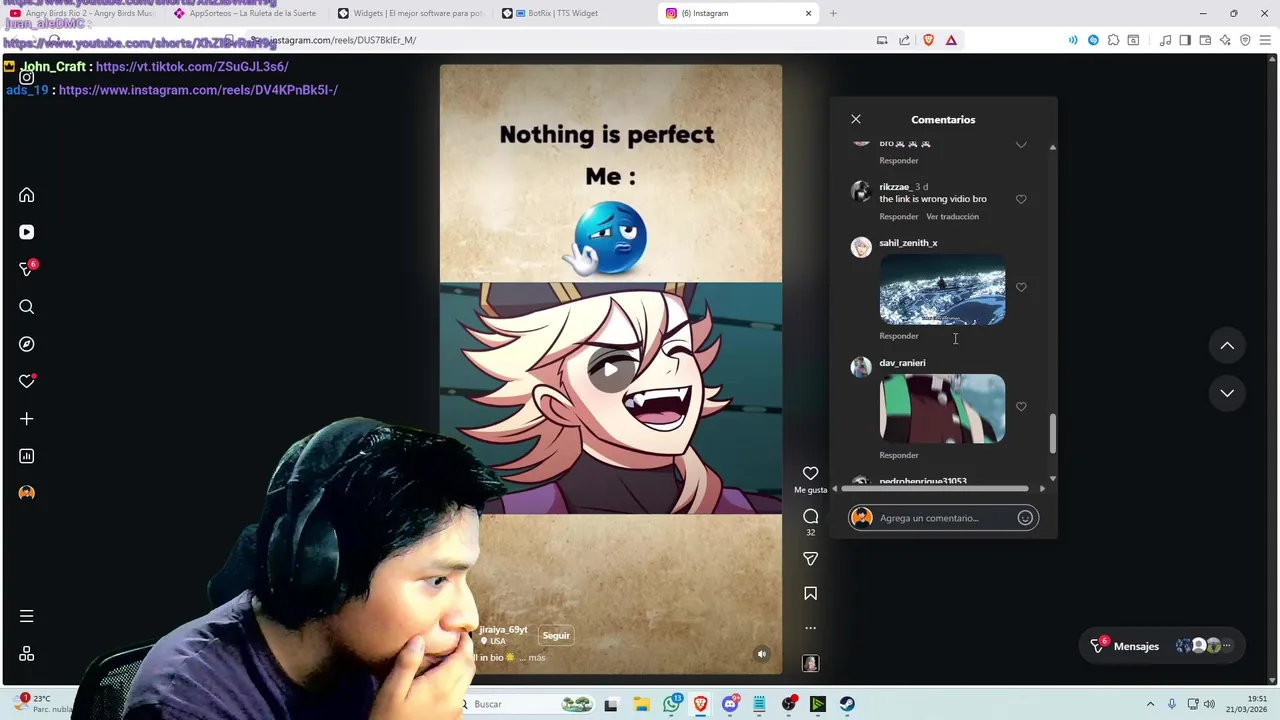The image size is (1280, 720).
Task: Open the reel's three-dot options
Action: 810,628
